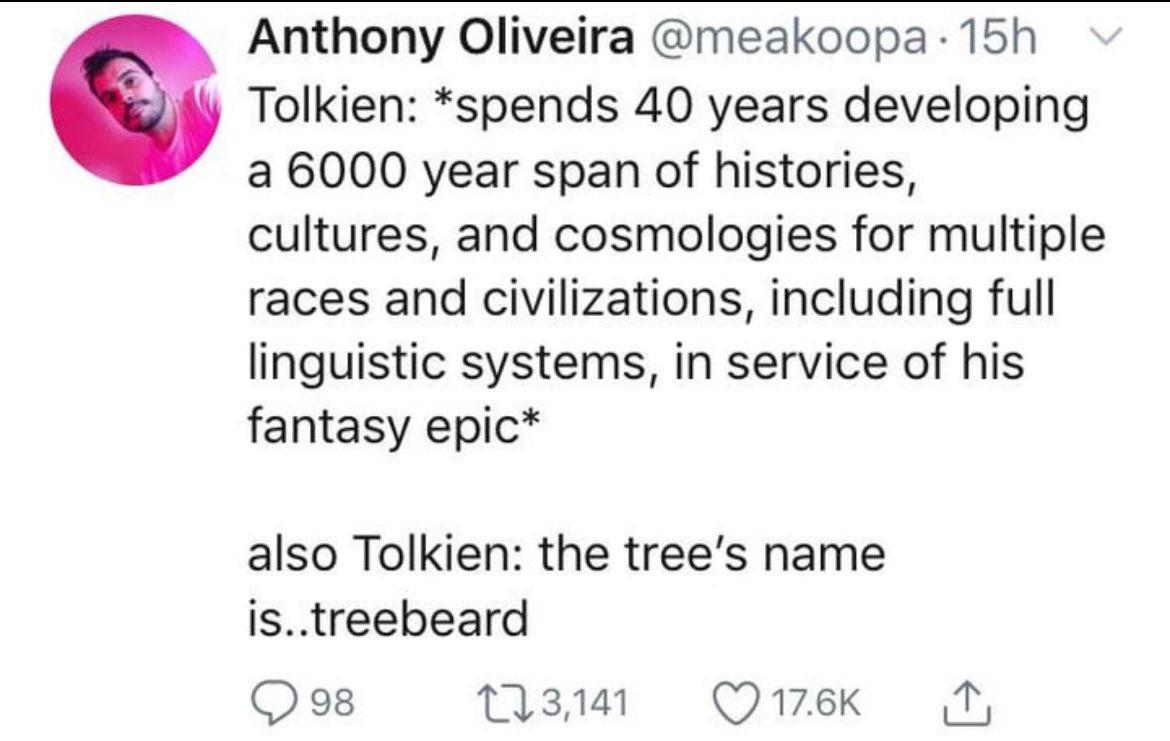Click the line "also Tolkien: the tree's name"
Screen dimensions: 1170x741
pyautogui.click(x=566, y=554)
